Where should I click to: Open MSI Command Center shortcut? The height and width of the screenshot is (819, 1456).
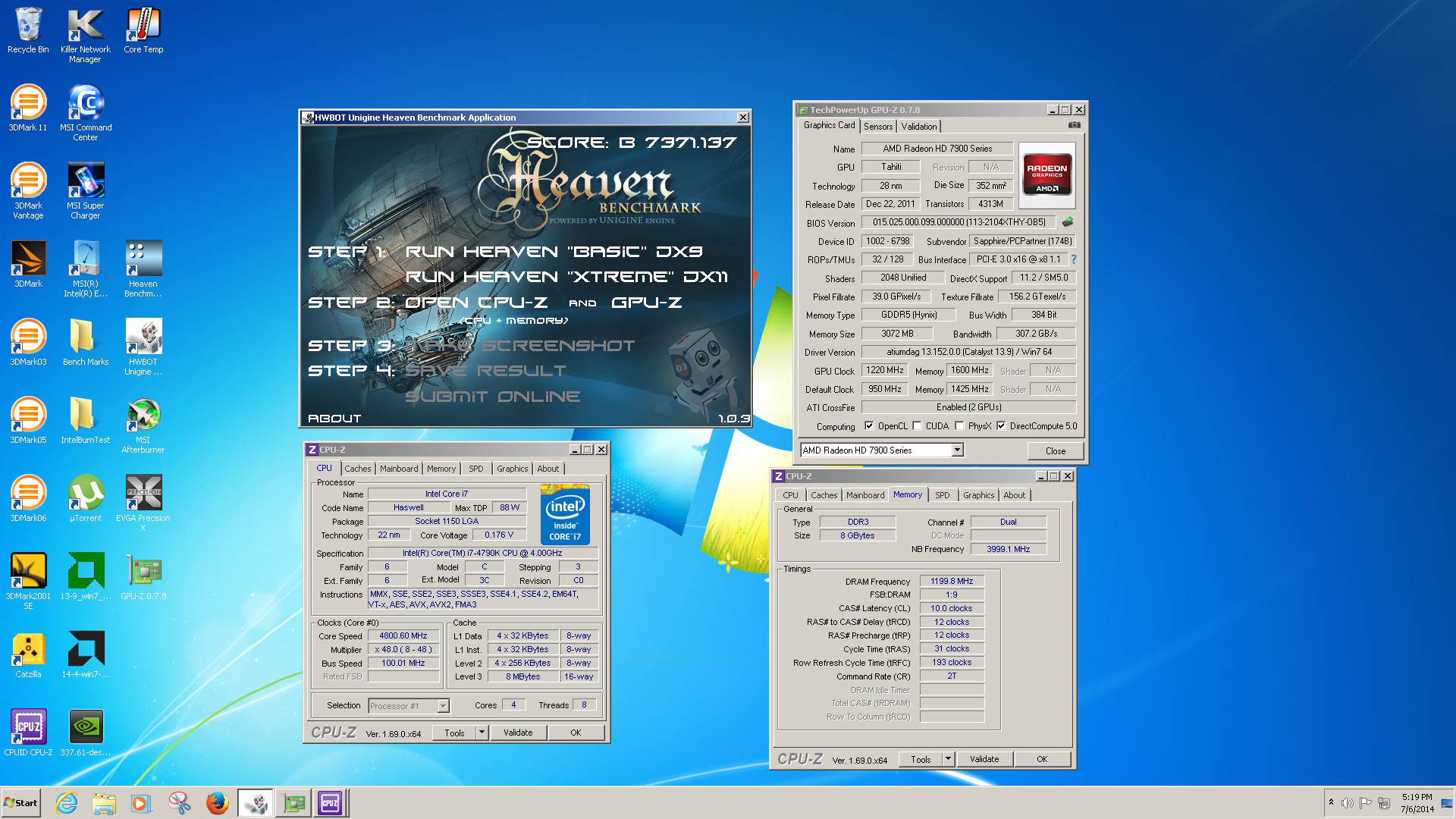pyautogui.click(x=85, y=113)
